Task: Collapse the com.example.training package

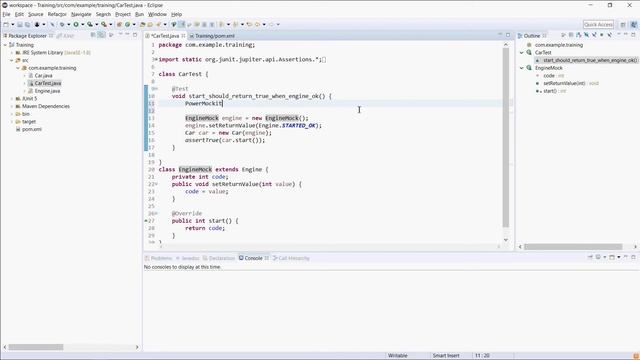Action: [x=18, y=68]
